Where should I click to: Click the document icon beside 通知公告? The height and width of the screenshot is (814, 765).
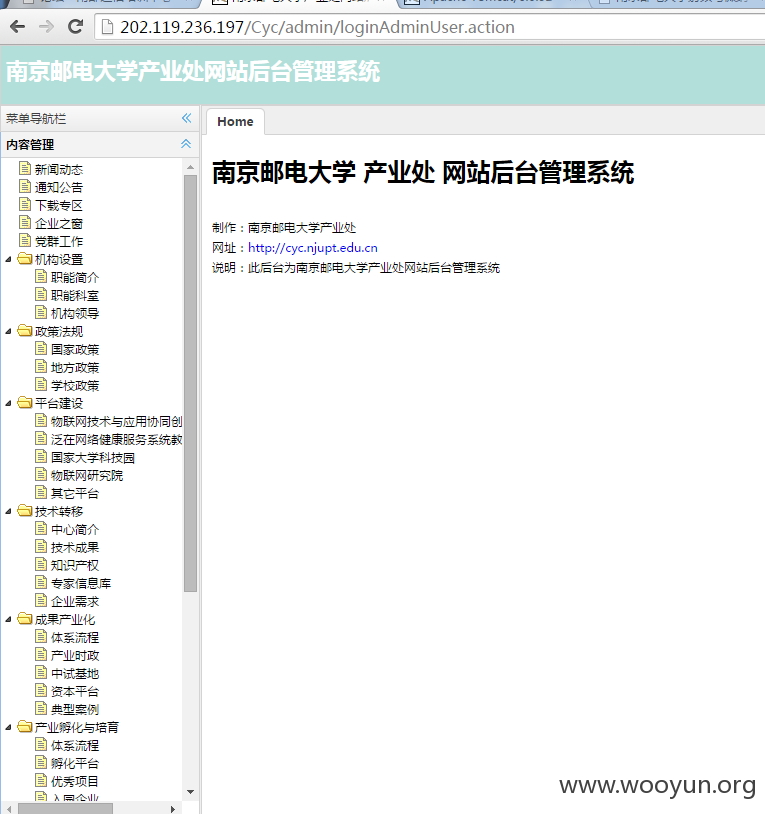(25, 186)
